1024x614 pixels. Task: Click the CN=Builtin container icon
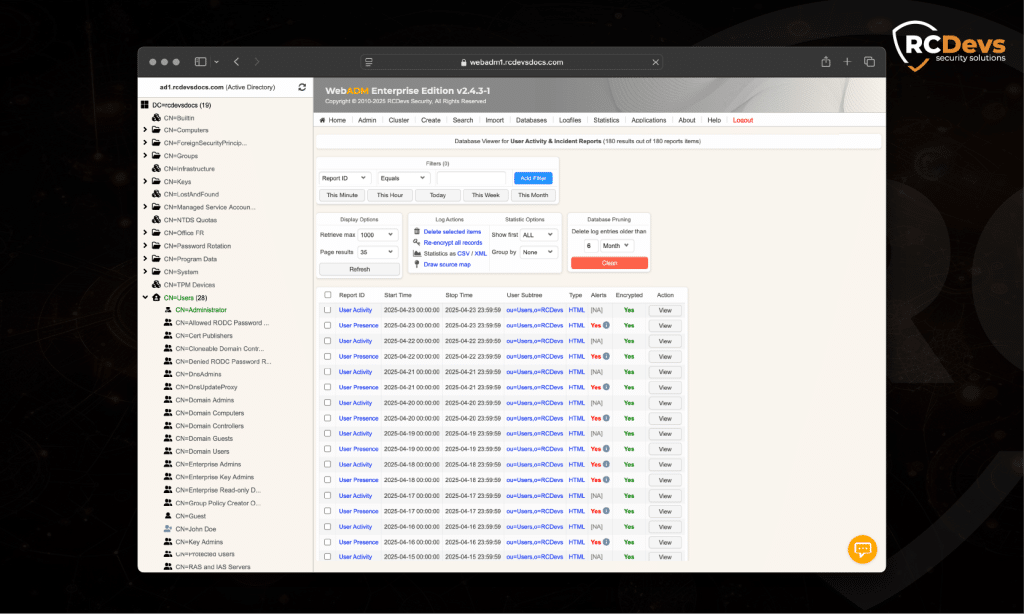156,118
